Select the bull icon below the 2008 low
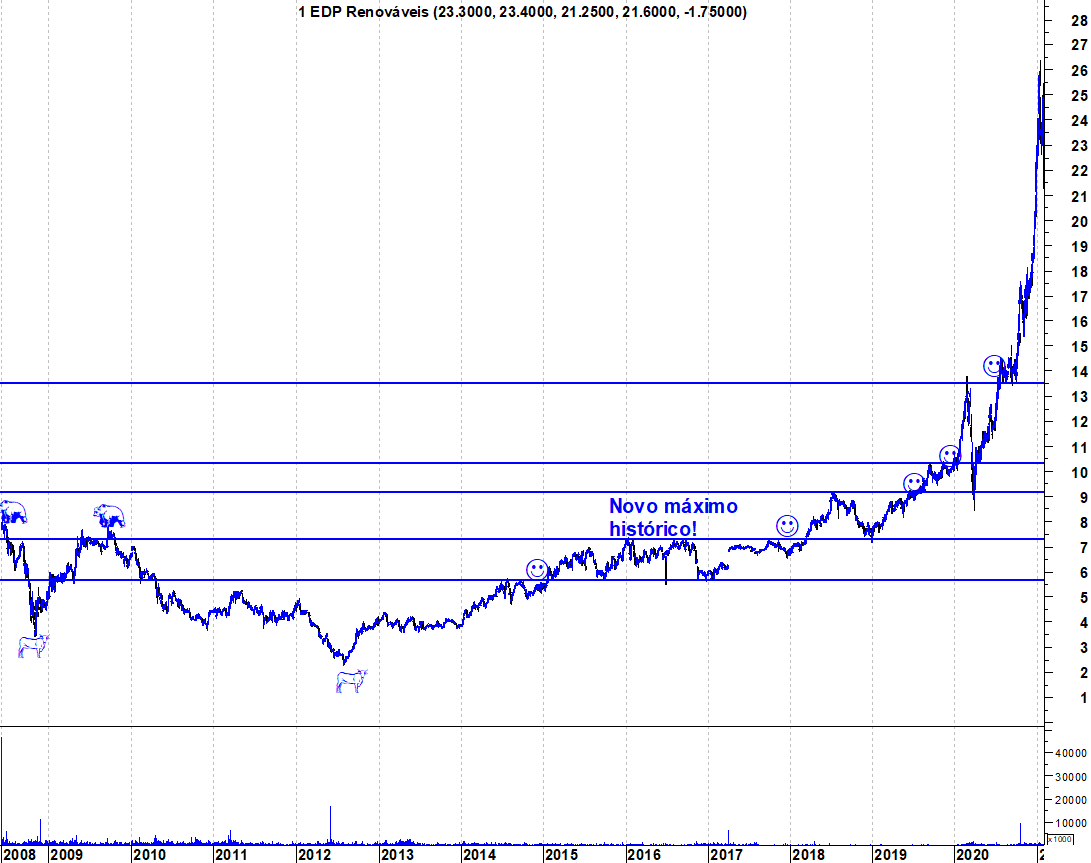This screenshot has height=863, width=1091. click(33, 646)
